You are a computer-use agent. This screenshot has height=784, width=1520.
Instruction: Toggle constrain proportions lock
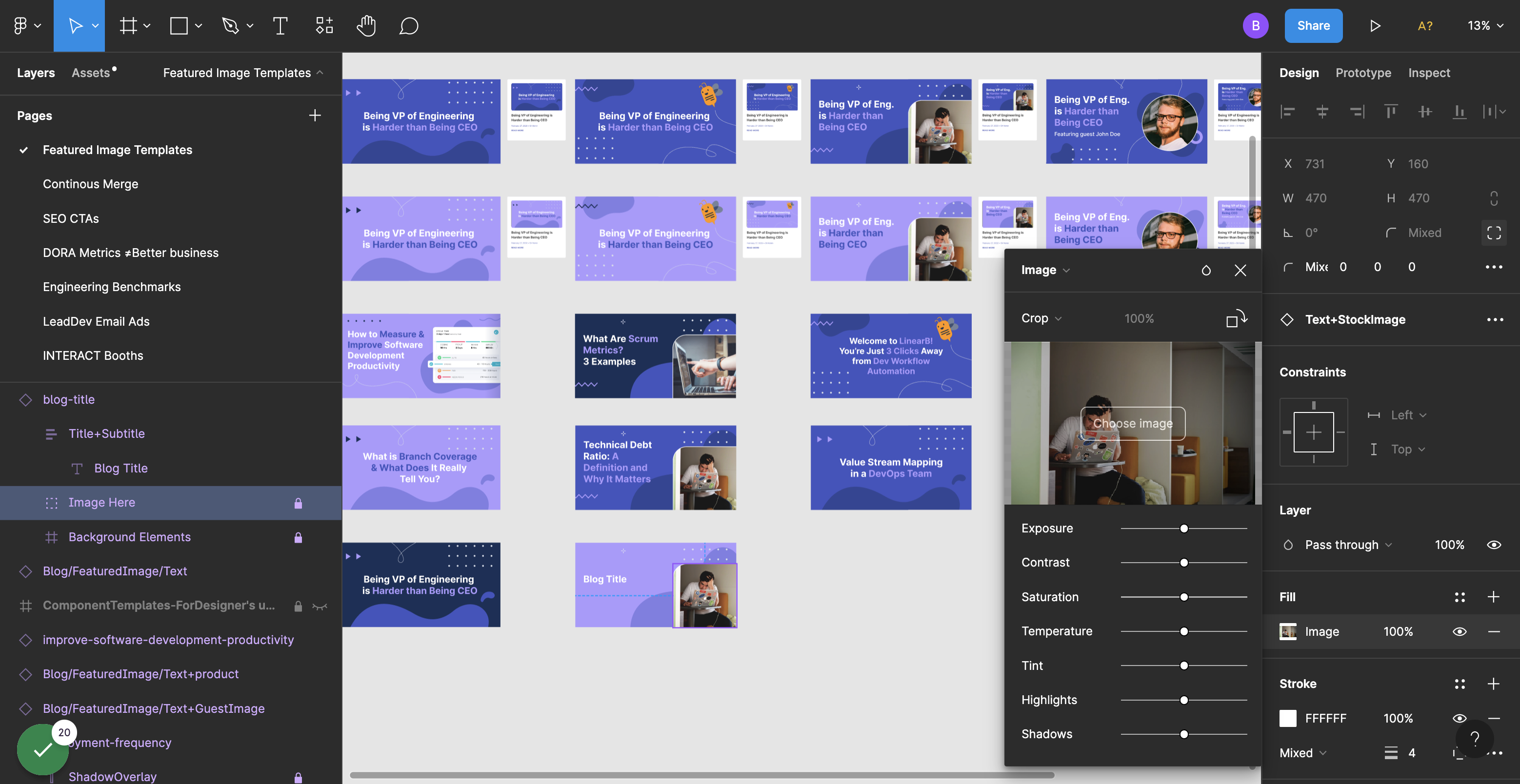pos(1494,198)
